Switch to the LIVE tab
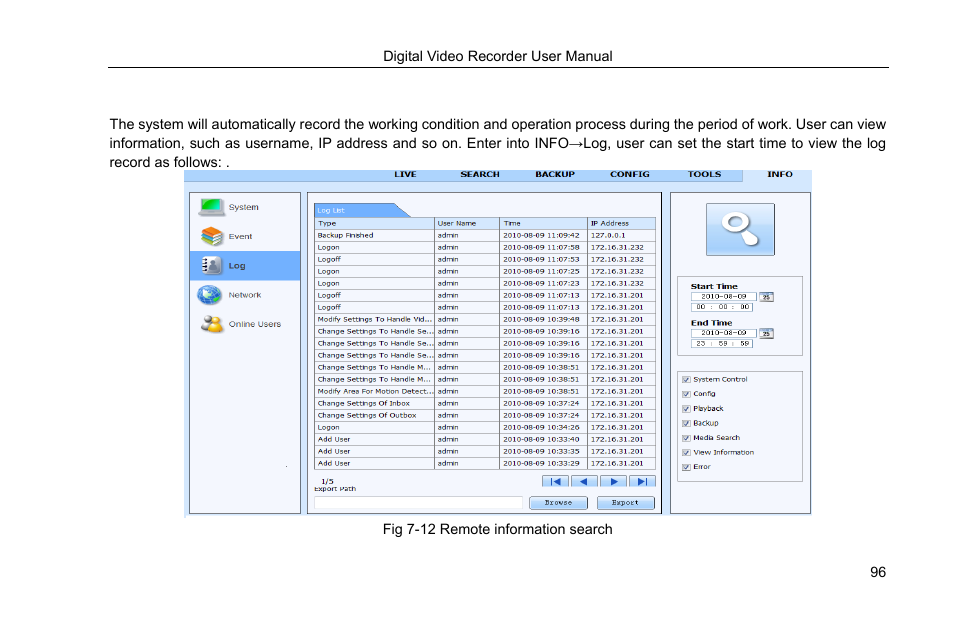This screenshot has height=637, width=954. (x=405, y=175)
